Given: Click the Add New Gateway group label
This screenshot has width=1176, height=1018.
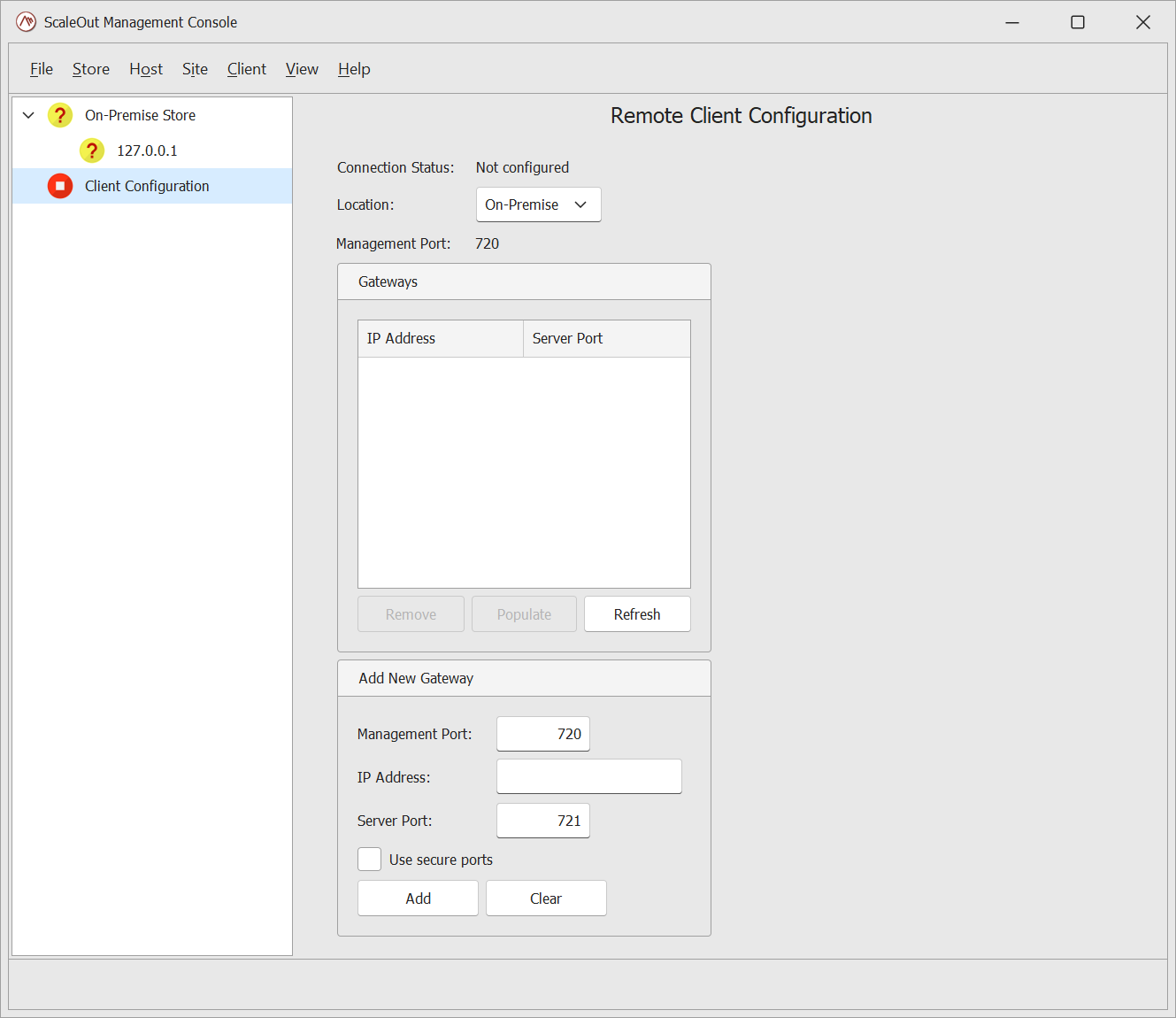Looking at the screenshot, I should pyautogui.click(x=416, y=678).
